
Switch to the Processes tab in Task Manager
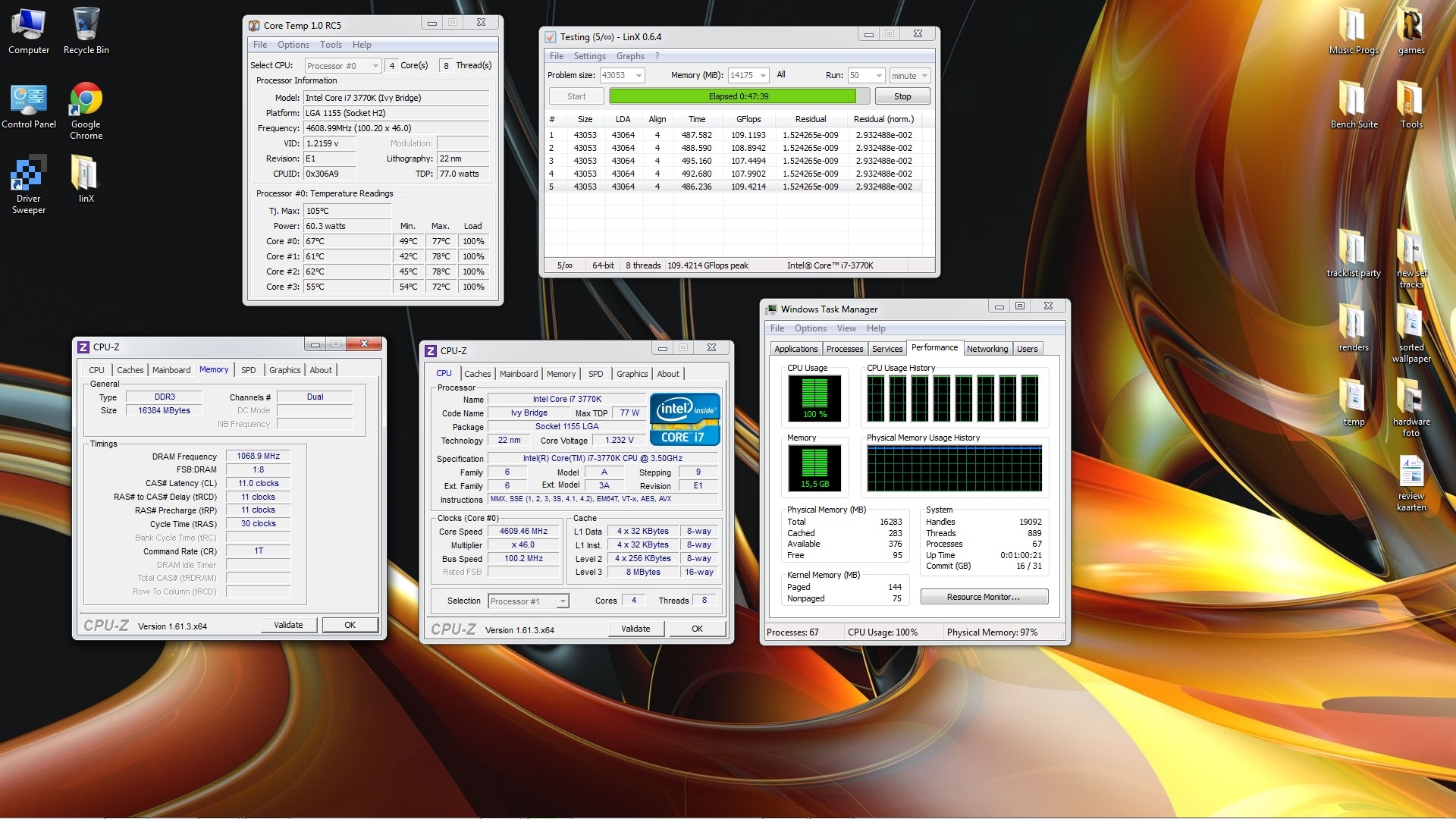coord(844,349)
